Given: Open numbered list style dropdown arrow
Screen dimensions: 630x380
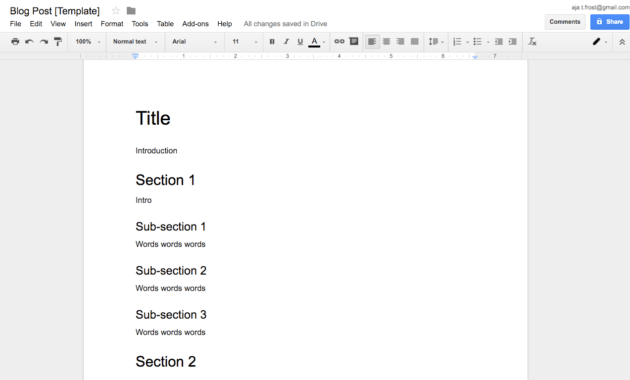Looking at the screenshot, I should (467, 42).
